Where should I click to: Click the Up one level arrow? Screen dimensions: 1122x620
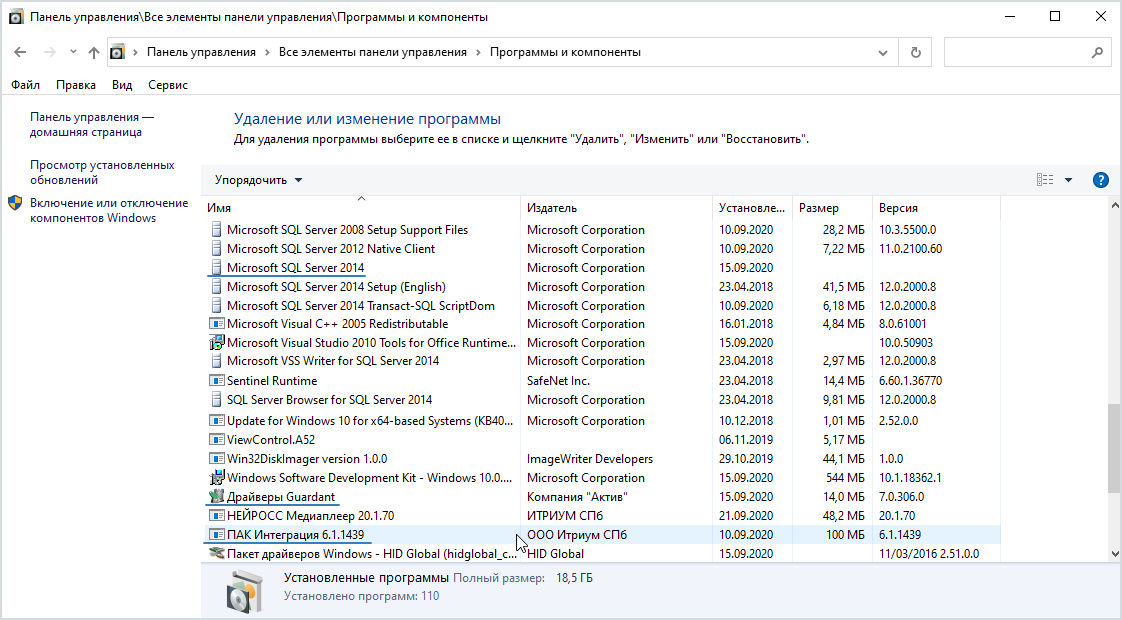pyautogui.click(x=94, y=52)
